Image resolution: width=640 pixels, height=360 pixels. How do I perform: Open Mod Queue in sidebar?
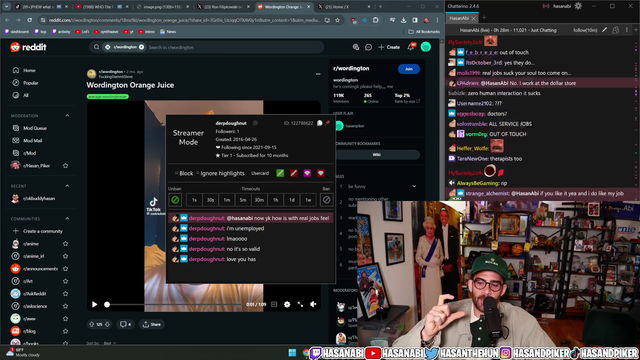pyautogui.click(x=35, y=128)
